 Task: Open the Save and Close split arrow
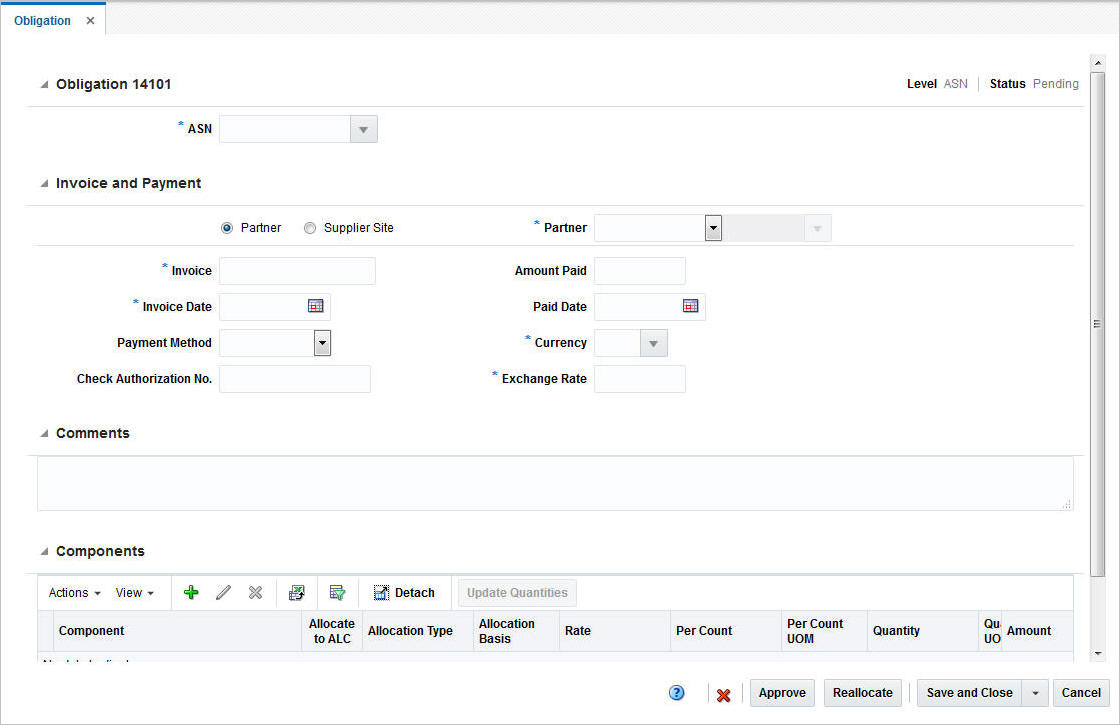[x=1035, y=693]
